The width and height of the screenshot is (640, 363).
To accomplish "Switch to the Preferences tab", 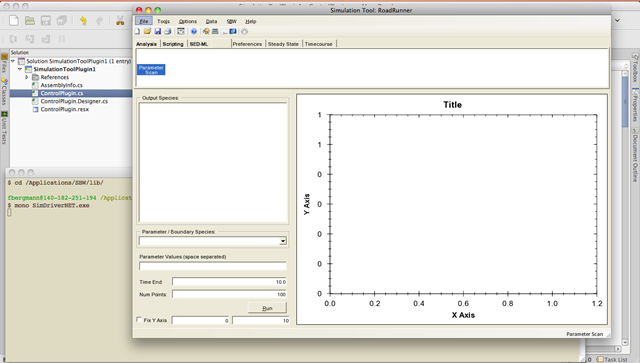I will (x=247, y=44).
